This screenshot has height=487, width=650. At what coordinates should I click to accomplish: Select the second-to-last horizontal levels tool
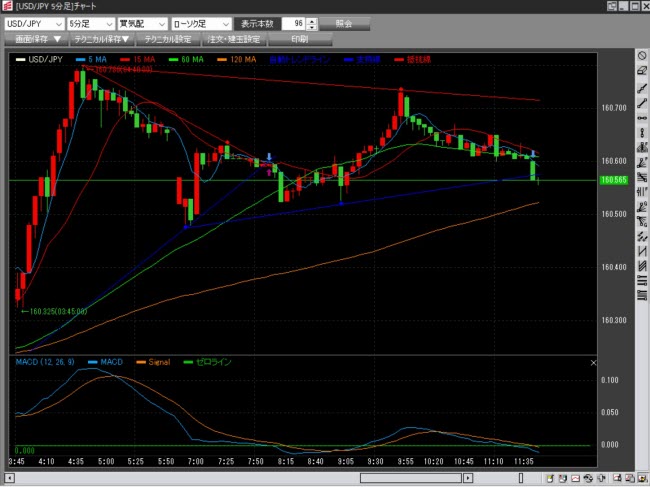[x=642, y=281]
